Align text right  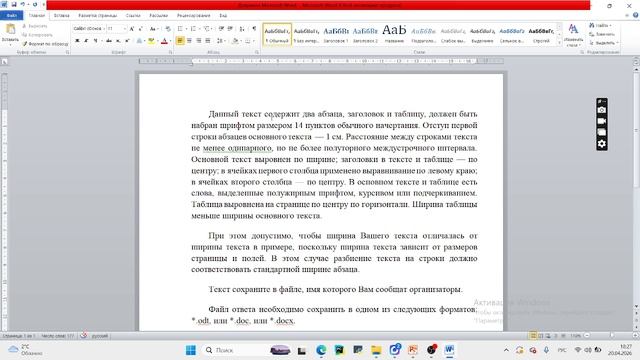tap(198, 40)
